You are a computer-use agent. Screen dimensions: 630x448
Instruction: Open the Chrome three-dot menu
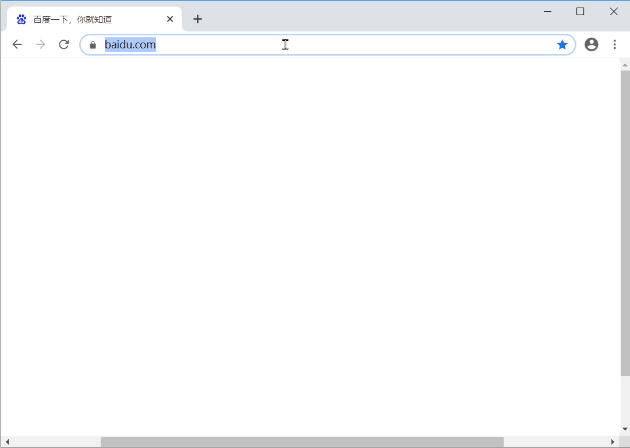[x=614, y=44]
